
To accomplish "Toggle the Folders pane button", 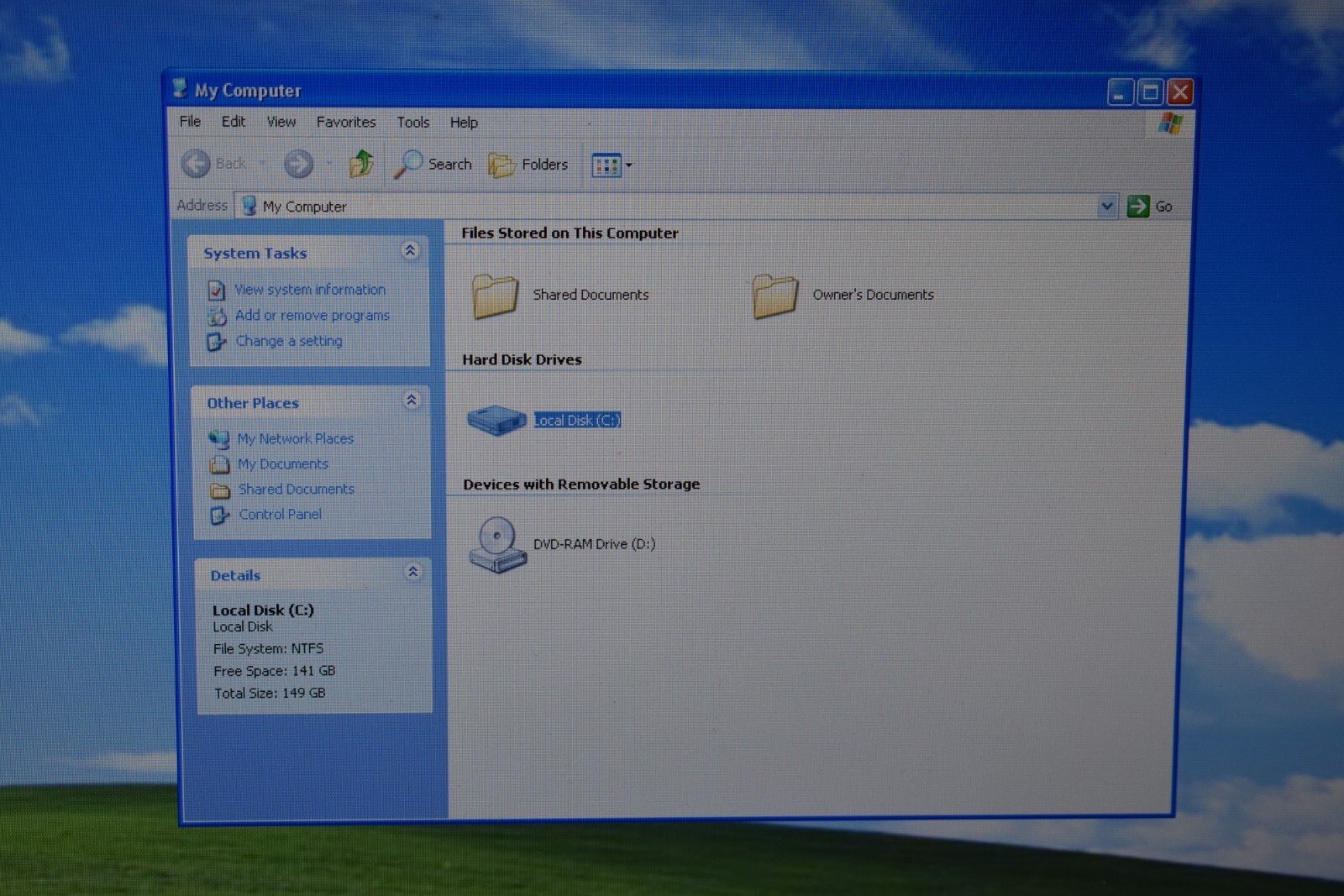I will click(529, 165).
